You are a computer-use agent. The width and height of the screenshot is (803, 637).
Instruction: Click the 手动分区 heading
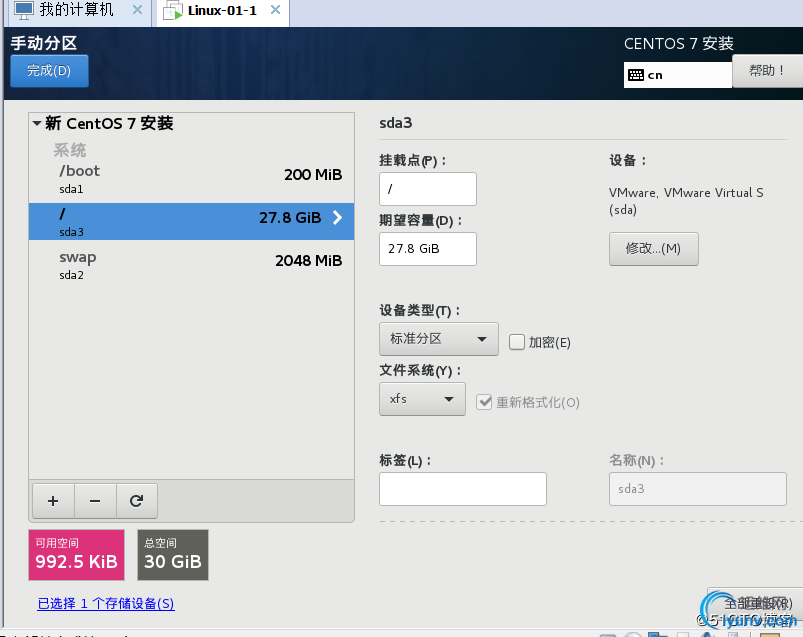44,43
